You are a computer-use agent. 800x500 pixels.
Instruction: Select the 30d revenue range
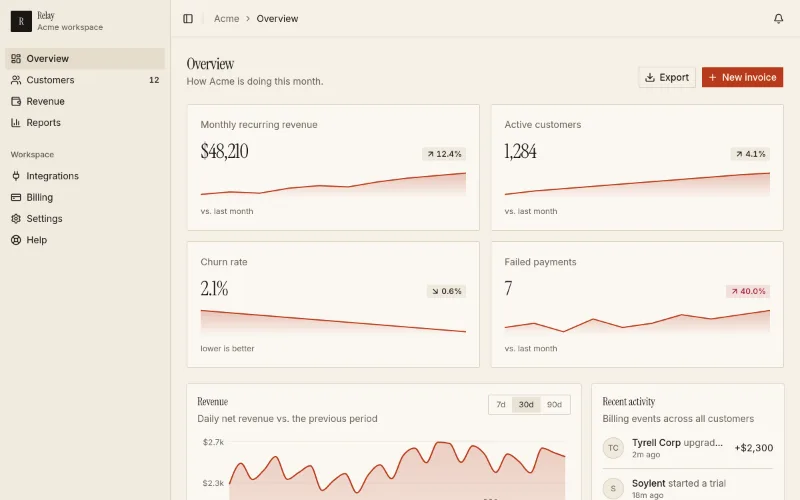point(526,405)
